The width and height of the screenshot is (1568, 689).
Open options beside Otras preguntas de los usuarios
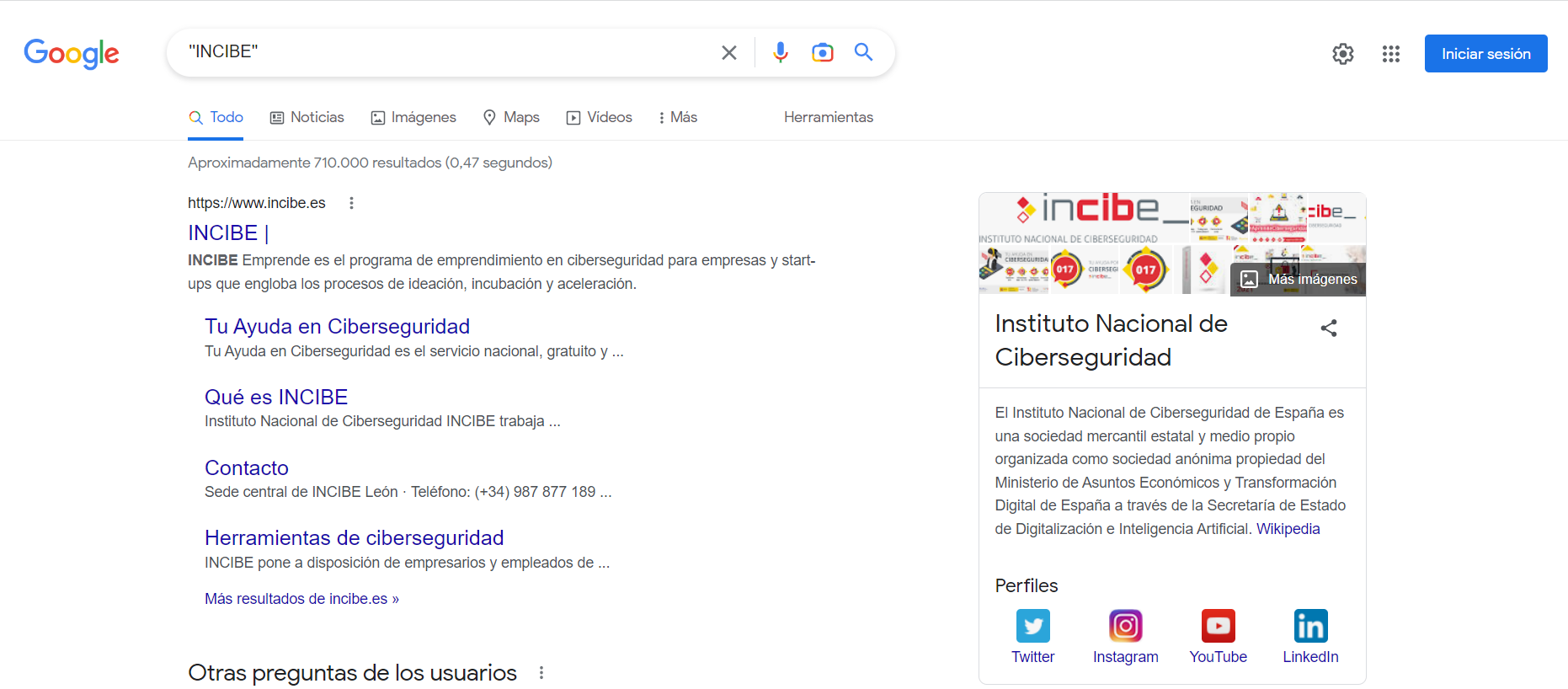pos(541,673)
